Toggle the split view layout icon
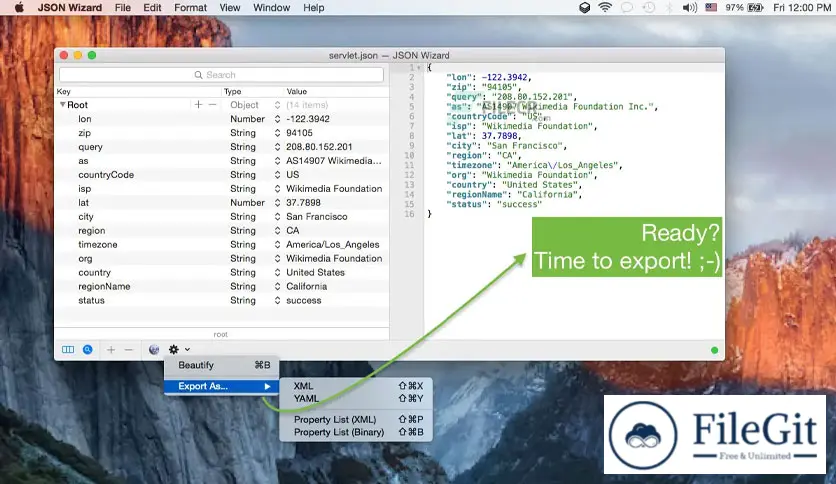This screenshot has height=484, width=836. click(x=68, y=350)
